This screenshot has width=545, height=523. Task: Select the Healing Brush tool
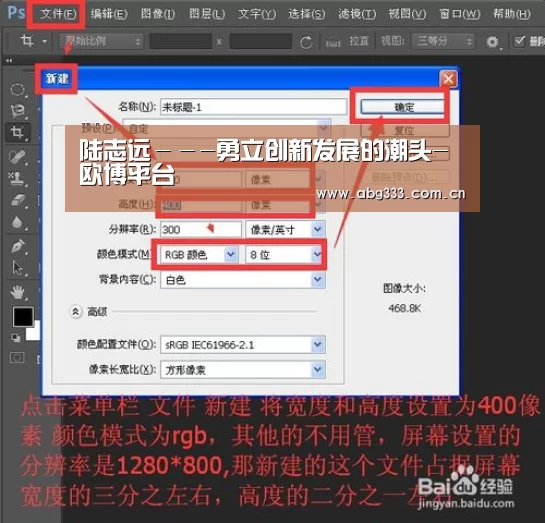click(17, 157)
